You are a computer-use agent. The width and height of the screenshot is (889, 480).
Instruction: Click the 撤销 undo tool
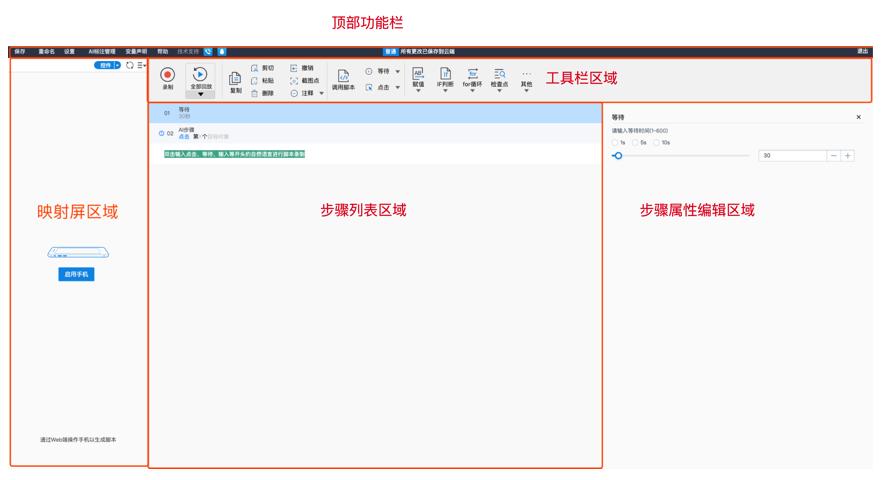click(294, 67)
